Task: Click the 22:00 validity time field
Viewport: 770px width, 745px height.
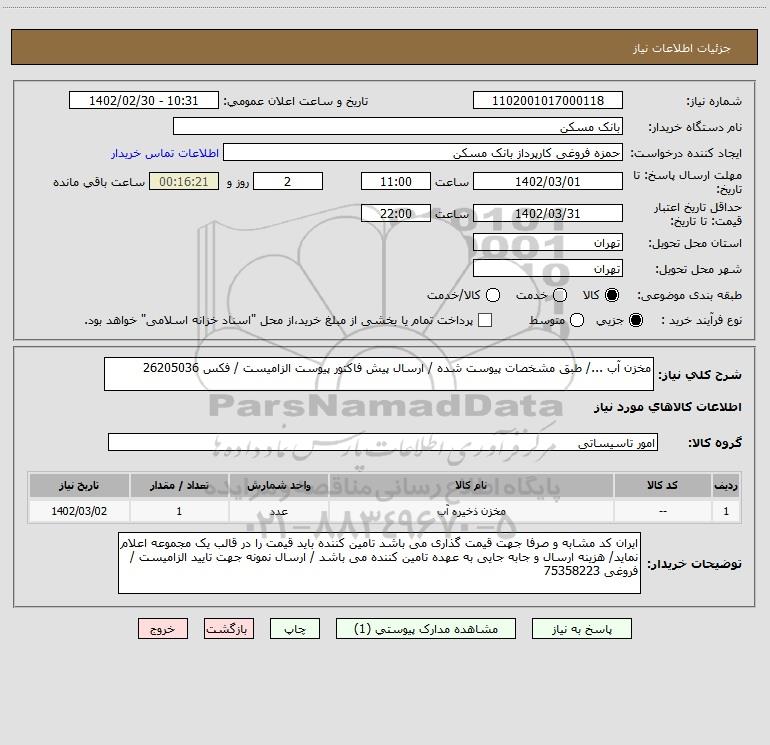Action: [396, 213]
